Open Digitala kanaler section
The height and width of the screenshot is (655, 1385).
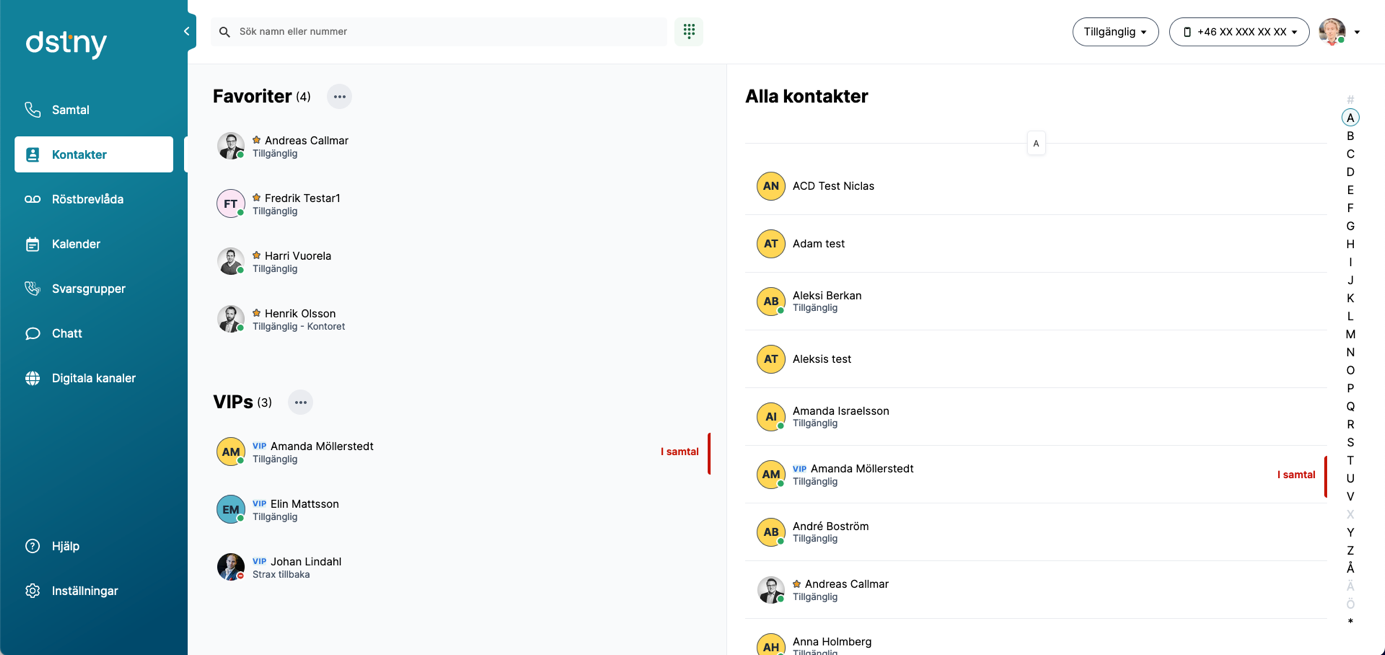click(x=94, y=378)
